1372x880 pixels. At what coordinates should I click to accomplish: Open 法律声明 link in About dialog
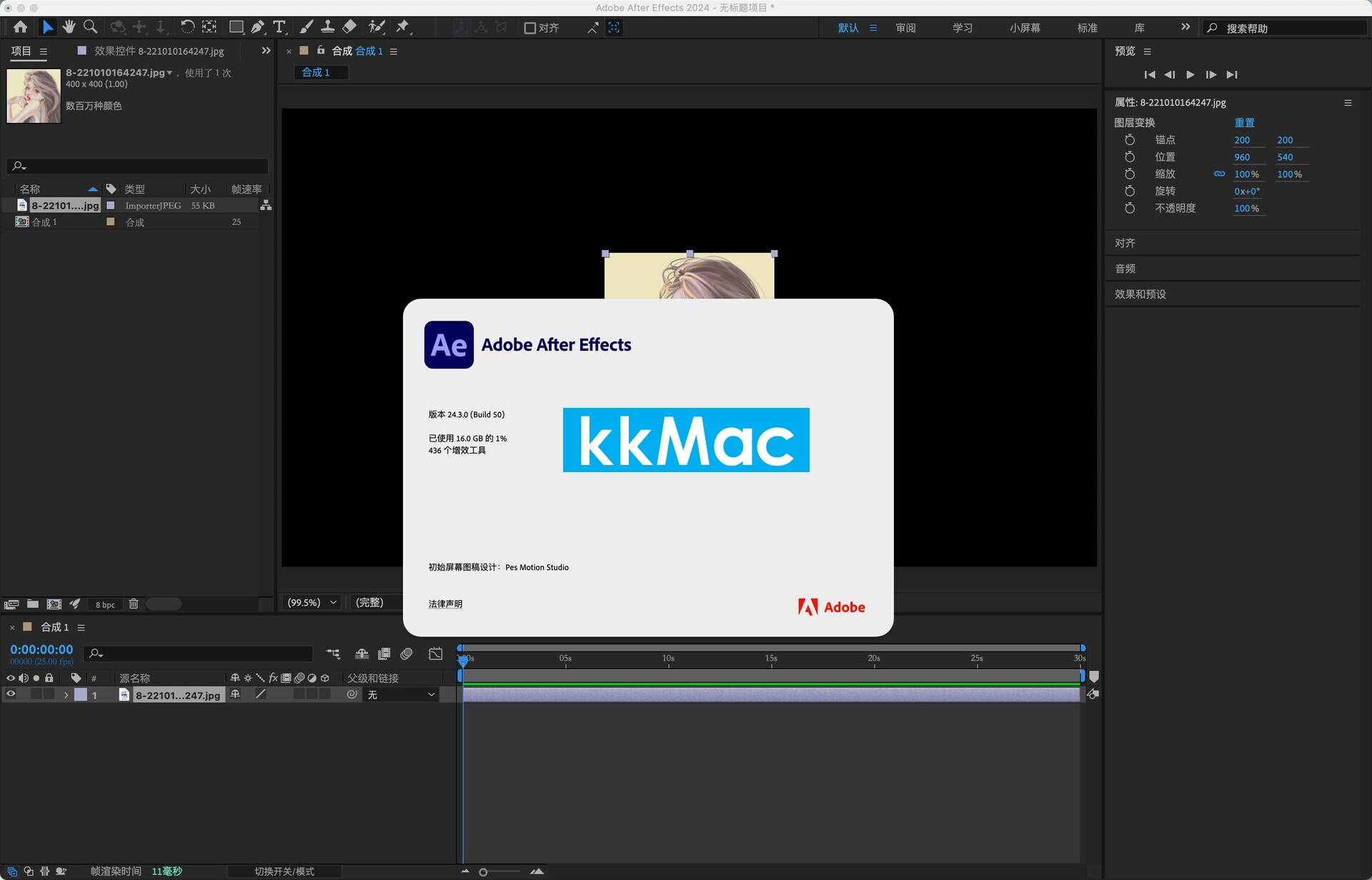tap(445, 604)
